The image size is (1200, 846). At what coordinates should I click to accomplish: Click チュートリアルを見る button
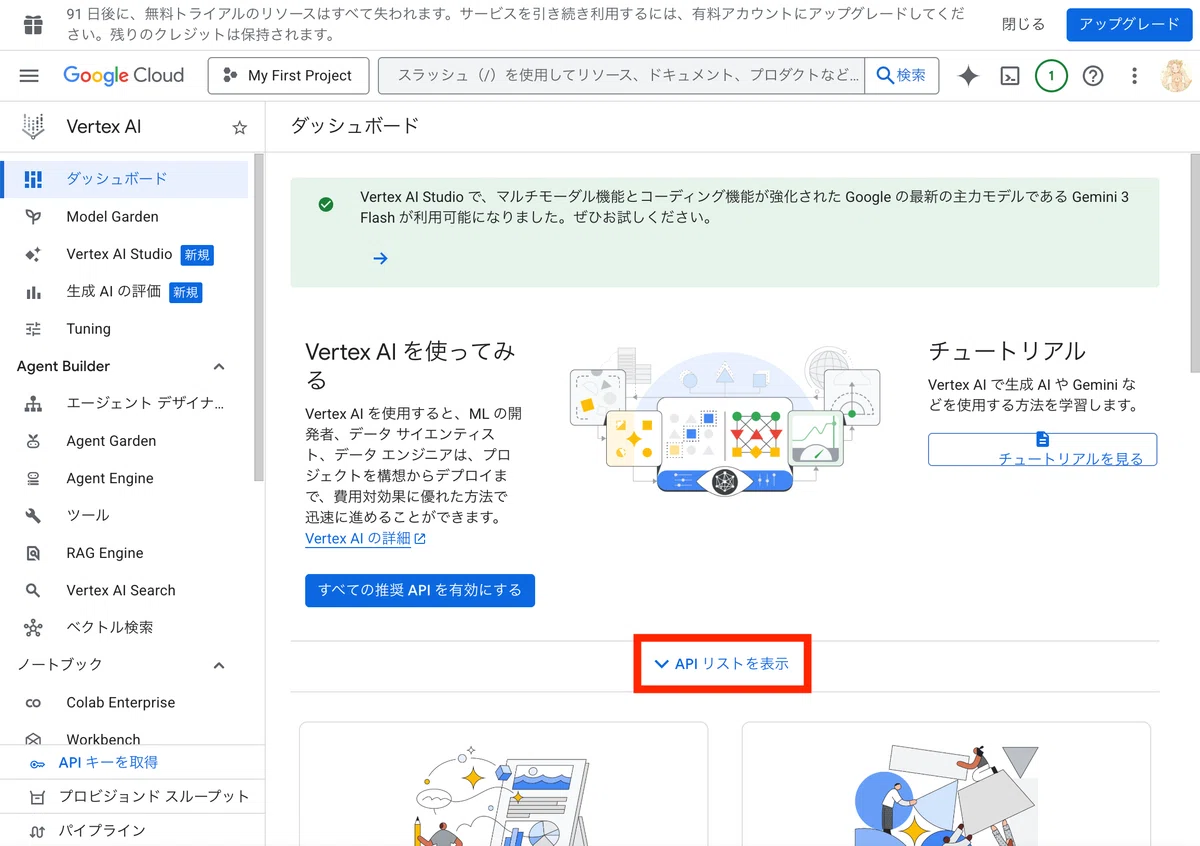pyautogui.click(x=1042, y=450)
